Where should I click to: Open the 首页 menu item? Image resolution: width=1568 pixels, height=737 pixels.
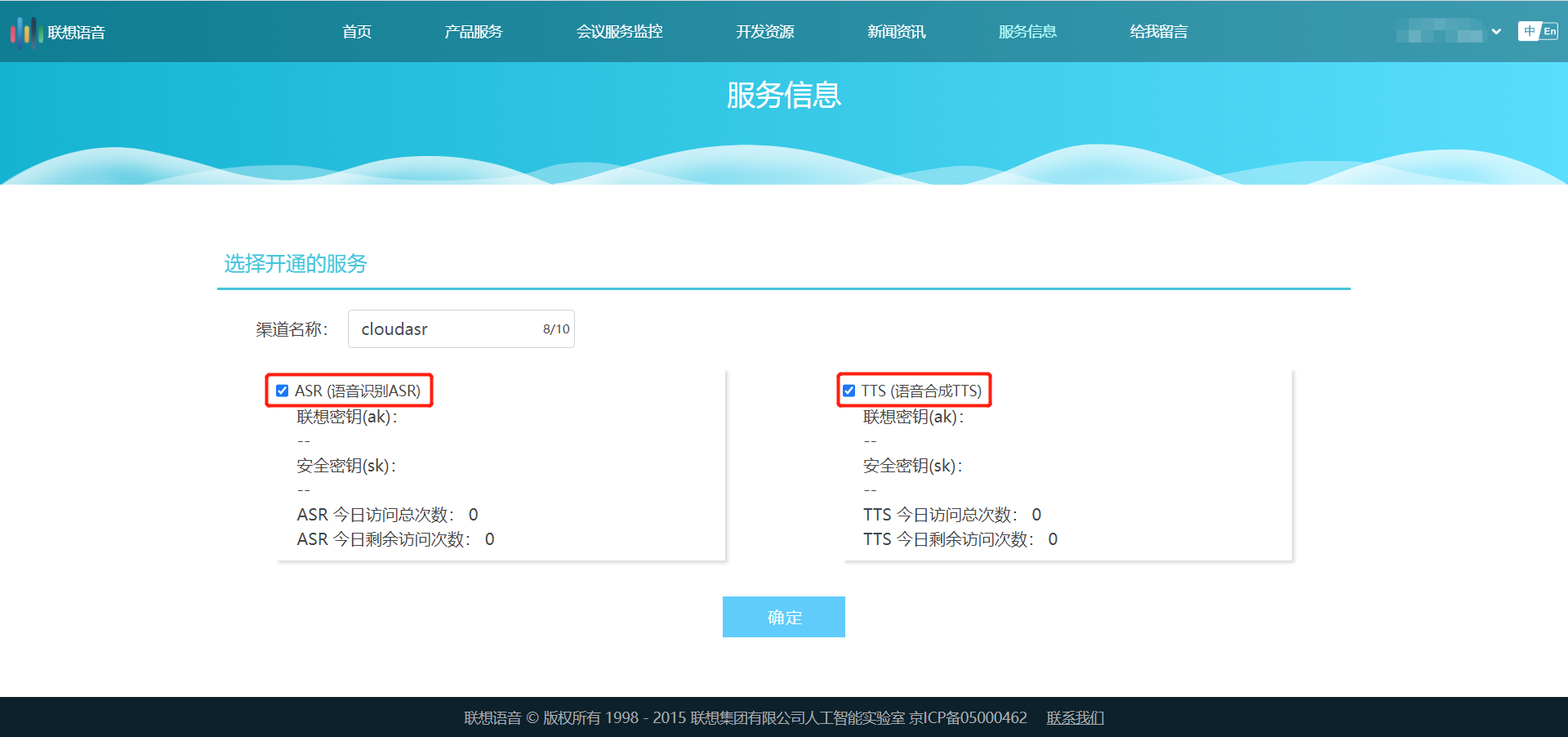click(x=357, y=32)
